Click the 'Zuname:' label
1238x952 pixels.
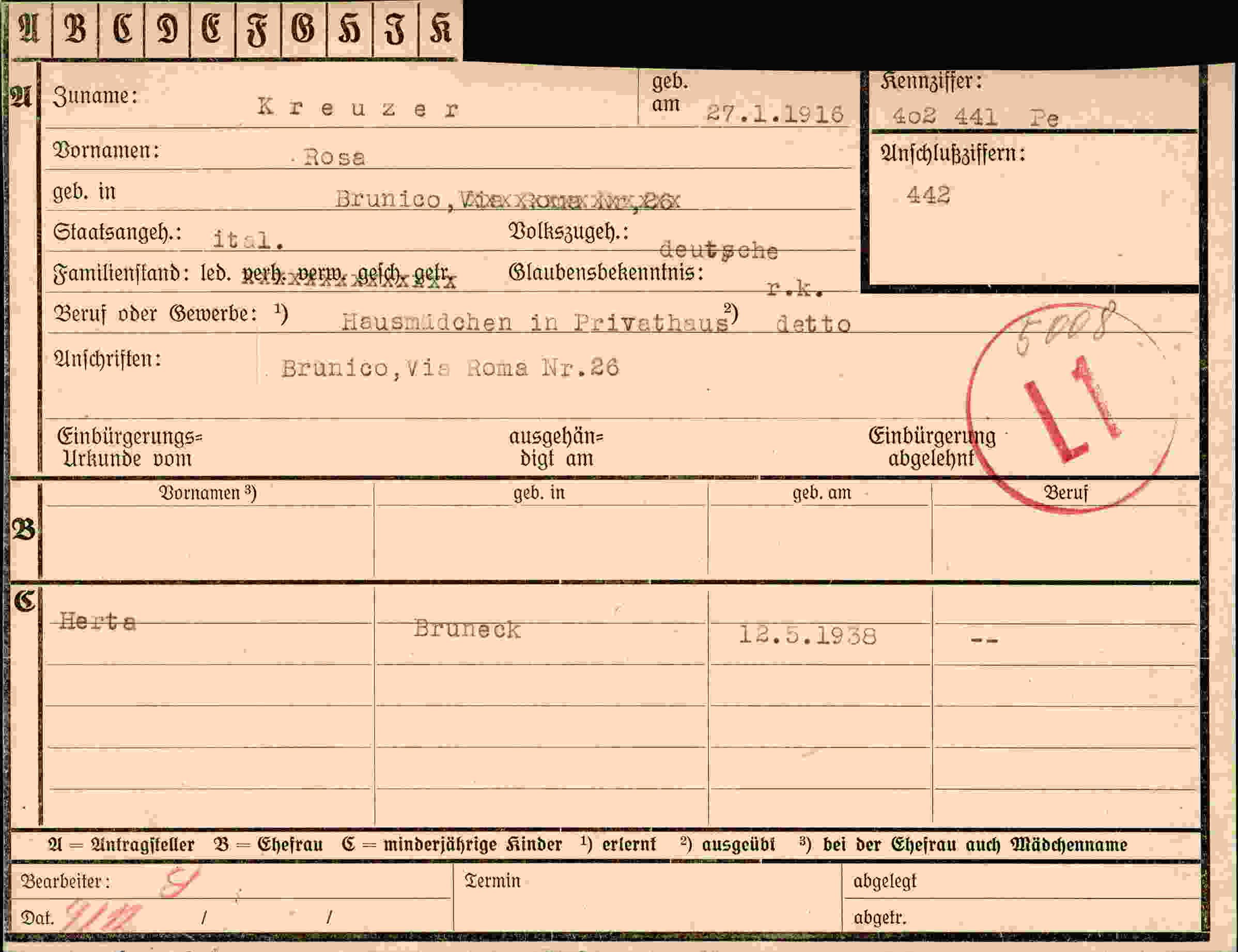[x=95, y=96]
